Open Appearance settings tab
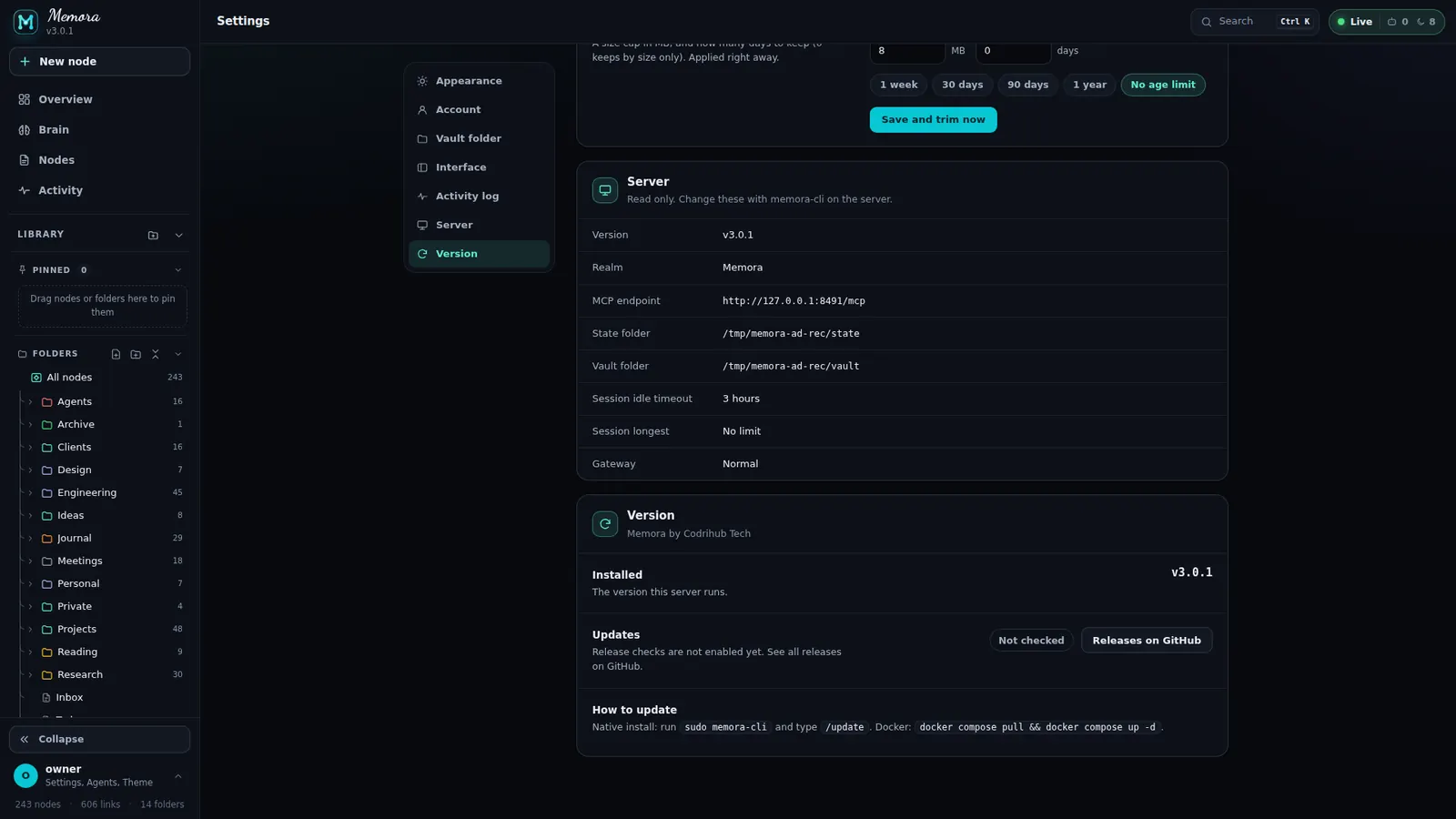The height and width of the screenshot is (819, 1456). (x=479, y=81)
